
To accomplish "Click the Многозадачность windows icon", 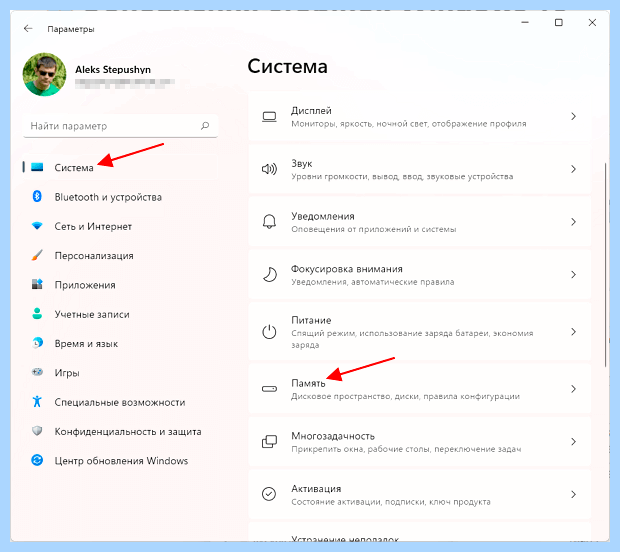I will (269, 441).
